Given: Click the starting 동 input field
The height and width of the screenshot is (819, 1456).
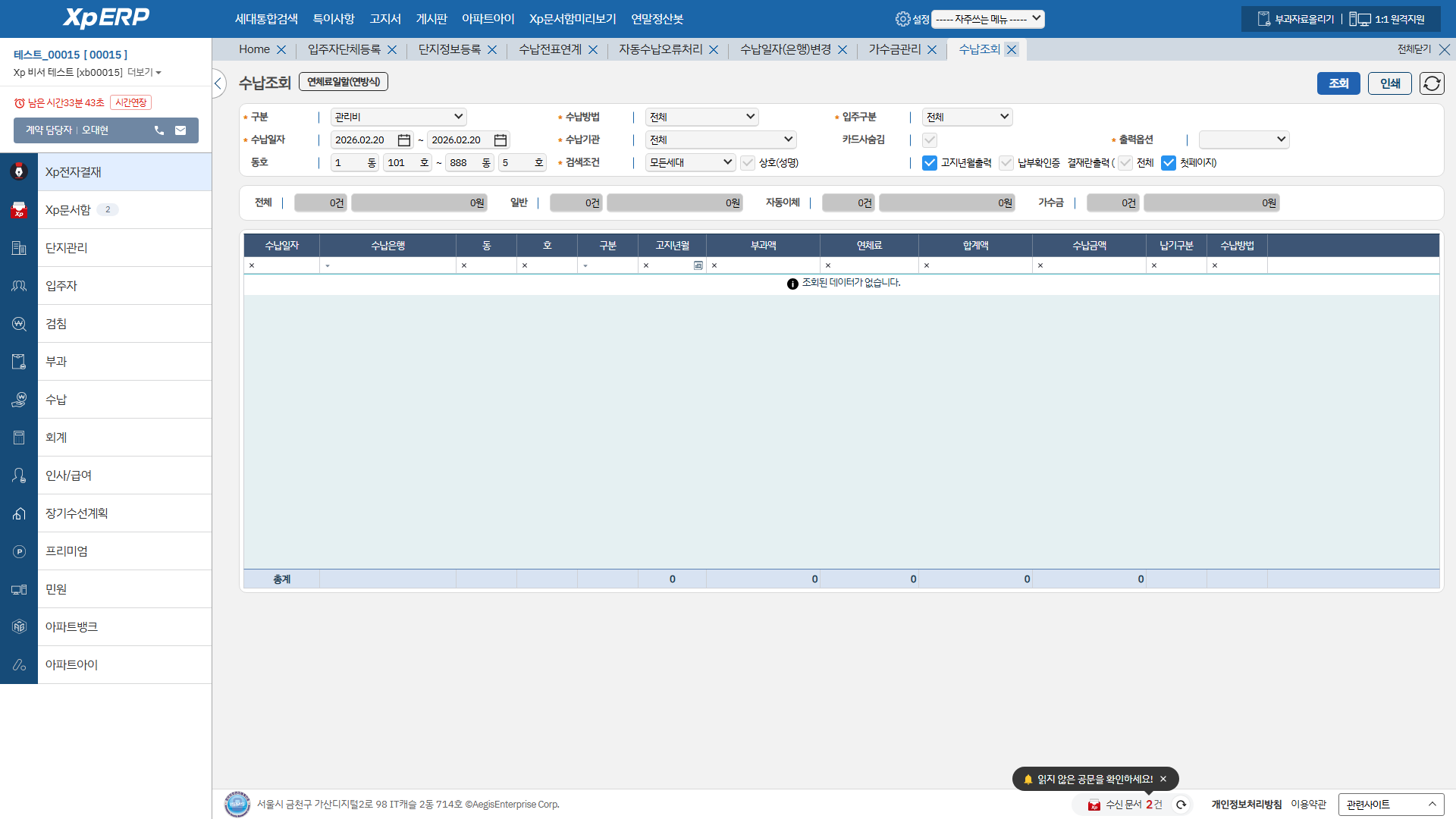Looking at the screenshot, I should (x=349, y=163).
